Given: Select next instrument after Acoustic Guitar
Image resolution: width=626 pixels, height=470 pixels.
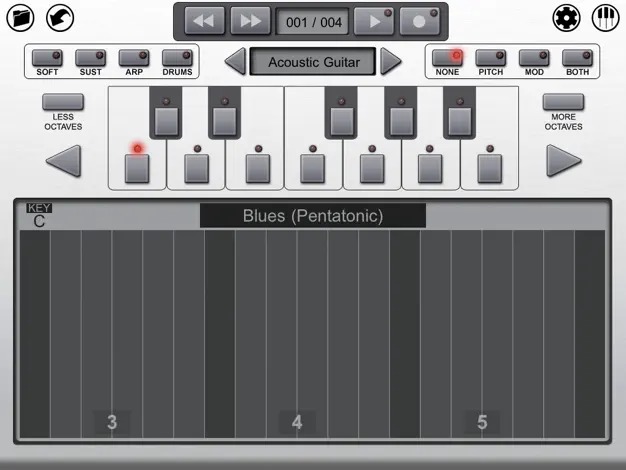Looking at the screenshot, I should pyautogui.click(x=390, y=61).
